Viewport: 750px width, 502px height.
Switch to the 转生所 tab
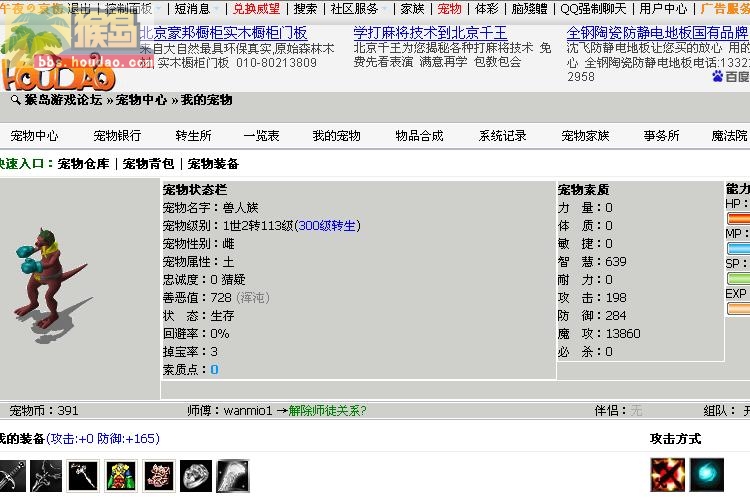coord(193,136)
